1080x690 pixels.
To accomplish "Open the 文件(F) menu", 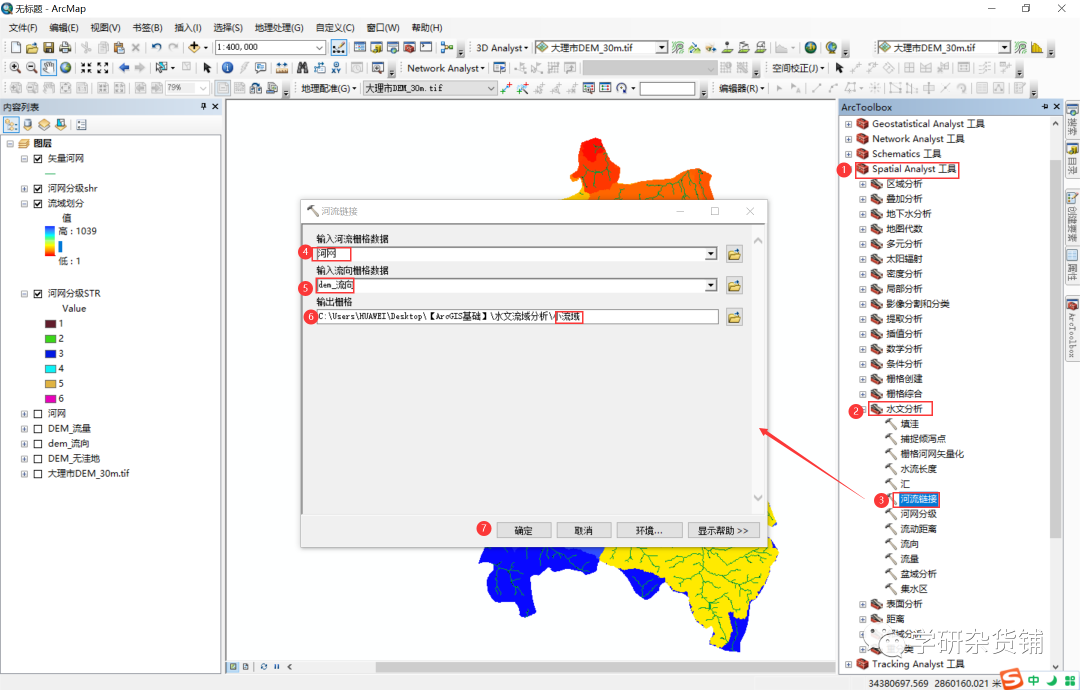I will pos(23,28).
